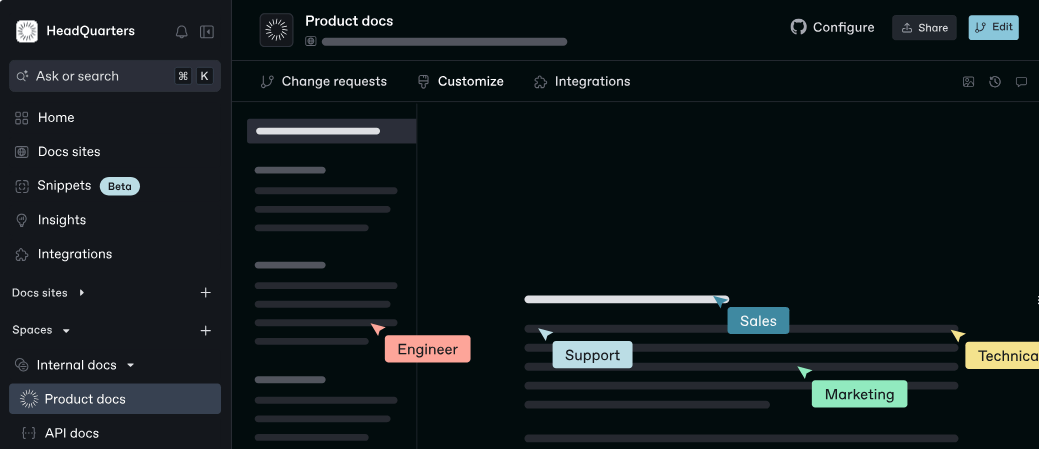Click the Share button

pos(924,28)
